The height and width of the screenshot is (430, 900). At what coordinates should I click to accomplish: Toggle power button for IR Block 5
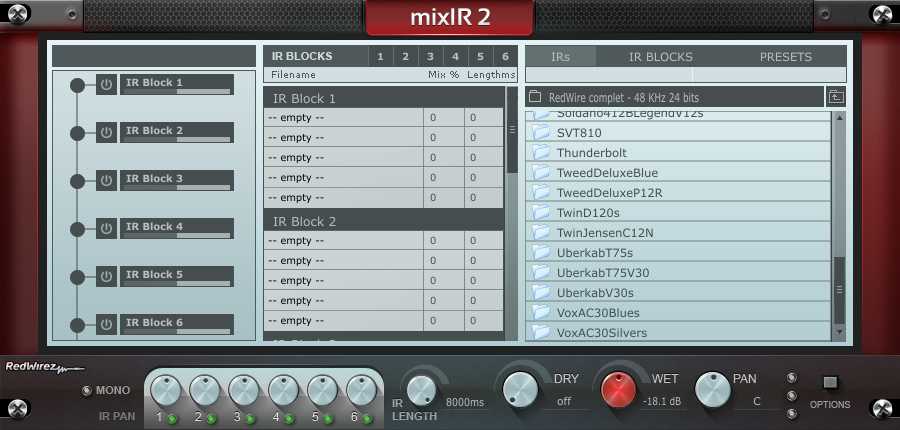point(107,276)
